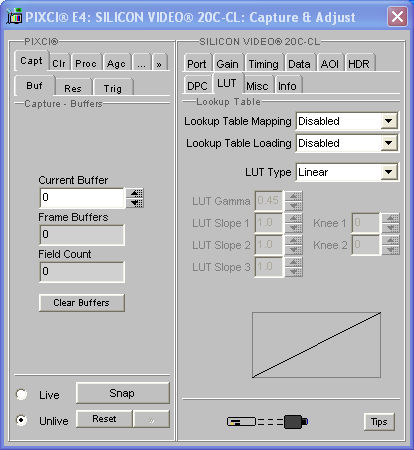Screen dimensions: 414x450
Task: Open the LUT Type dropdown
Action: click(x=389, y=172)
